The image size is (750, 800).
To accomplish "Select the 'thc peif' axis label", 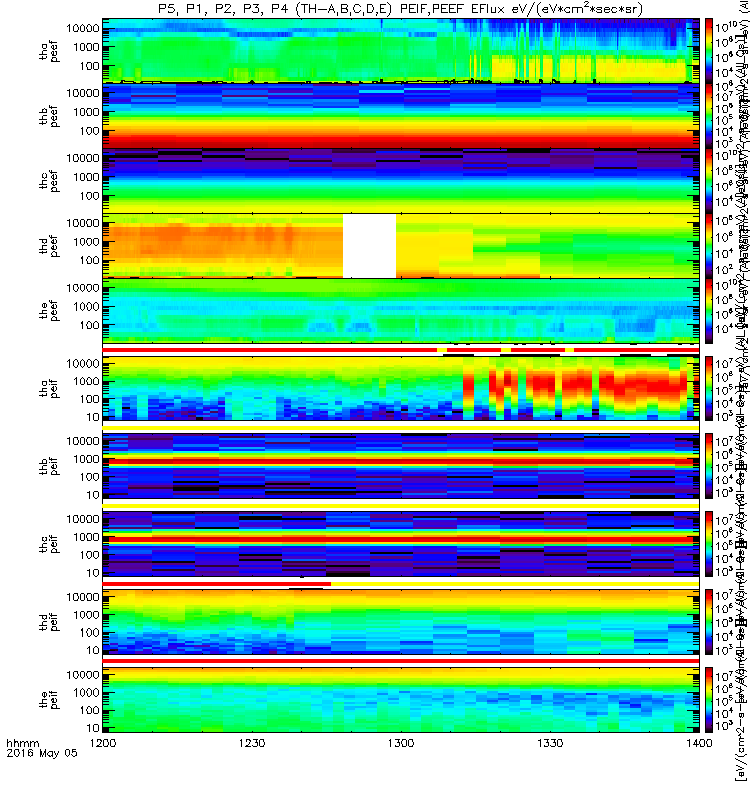I will click(x=49, y=544).
